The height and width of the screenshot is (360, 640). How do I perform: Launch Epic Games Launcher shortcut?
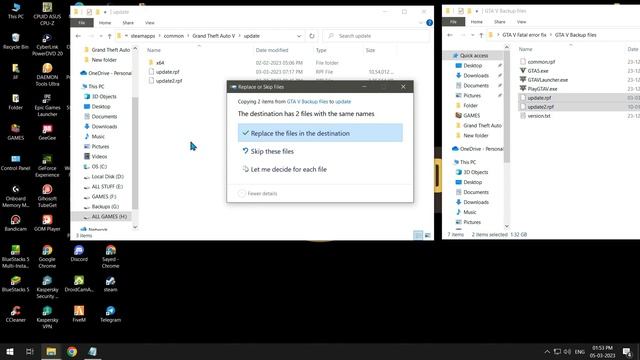pyautogui.click(x=47, y=105)
